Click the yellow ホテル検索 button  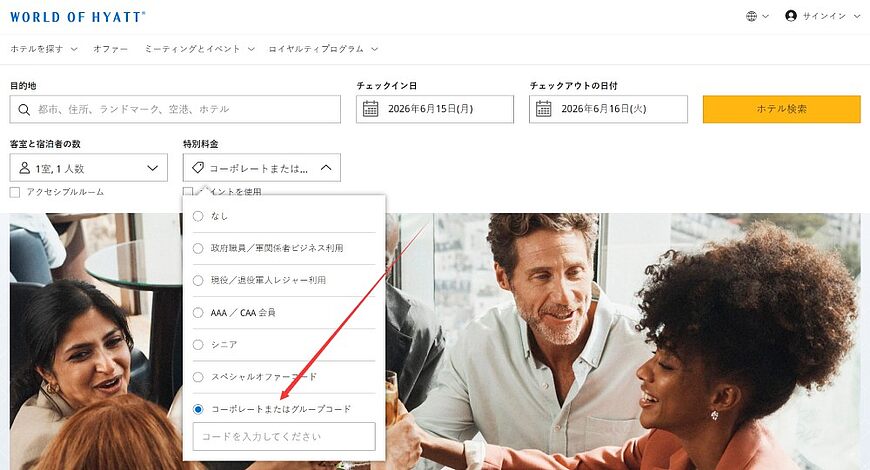pos(782,109)
